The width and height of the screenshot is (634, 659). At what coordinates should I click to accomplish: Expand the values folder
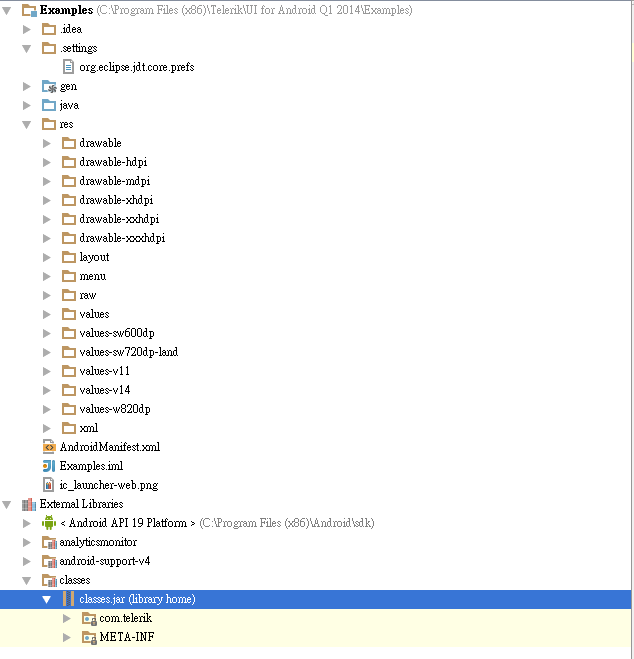[47, 314]
